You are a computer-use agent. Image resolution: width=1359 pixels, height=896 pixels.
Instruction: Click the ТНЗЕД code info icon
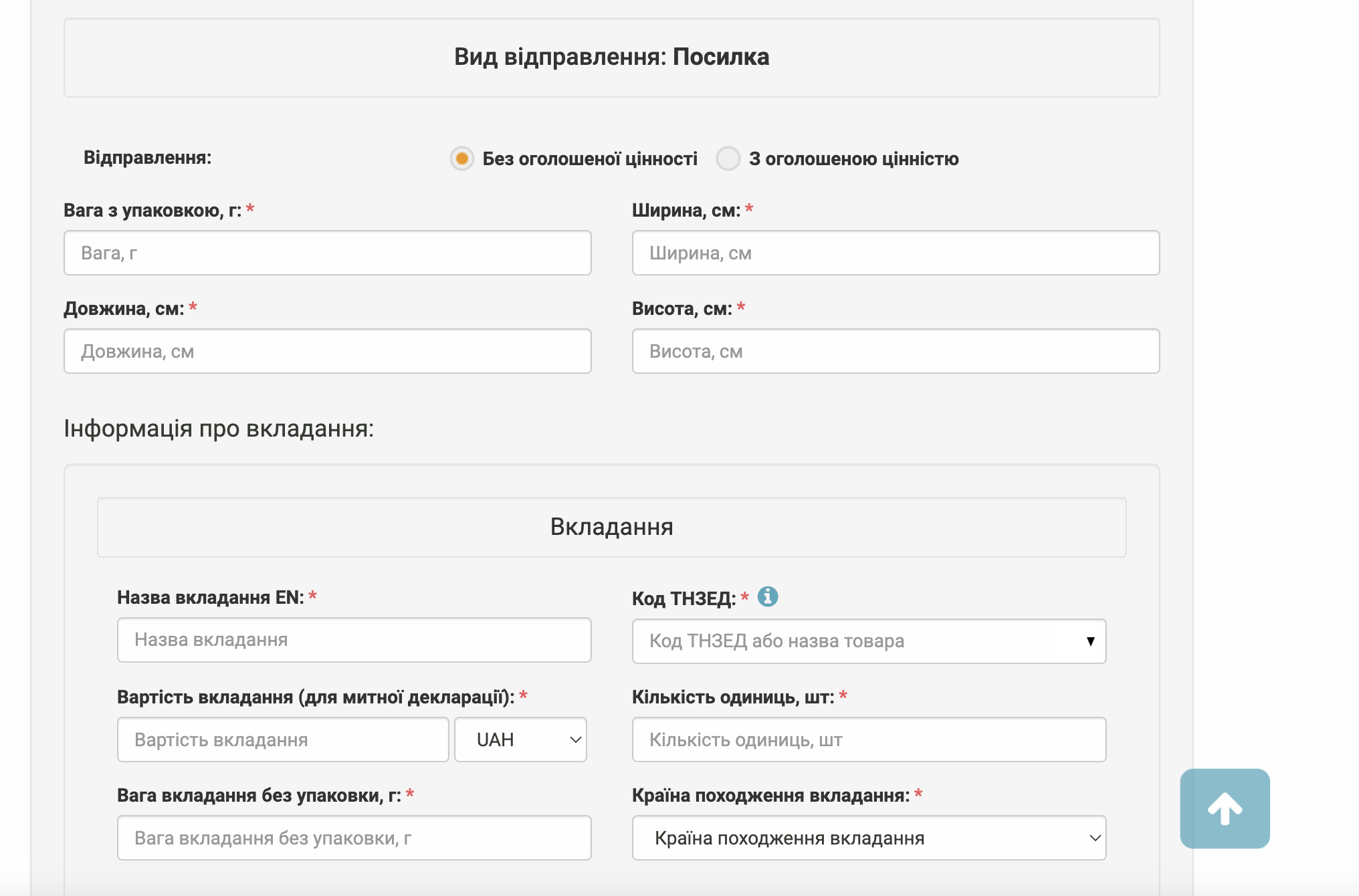[768, 596]
